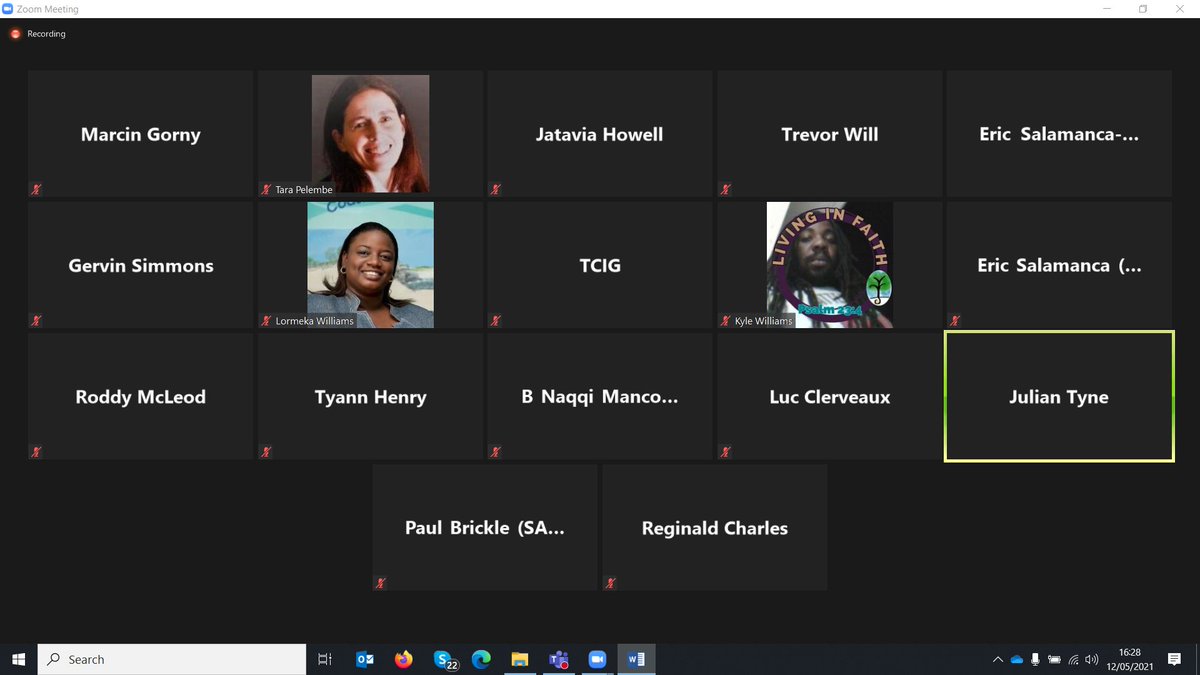The width and height of the screenshot is (1200, 675).
Task: Switch to Microsoft Teams in the taskbar
Action: pos(558,659)
